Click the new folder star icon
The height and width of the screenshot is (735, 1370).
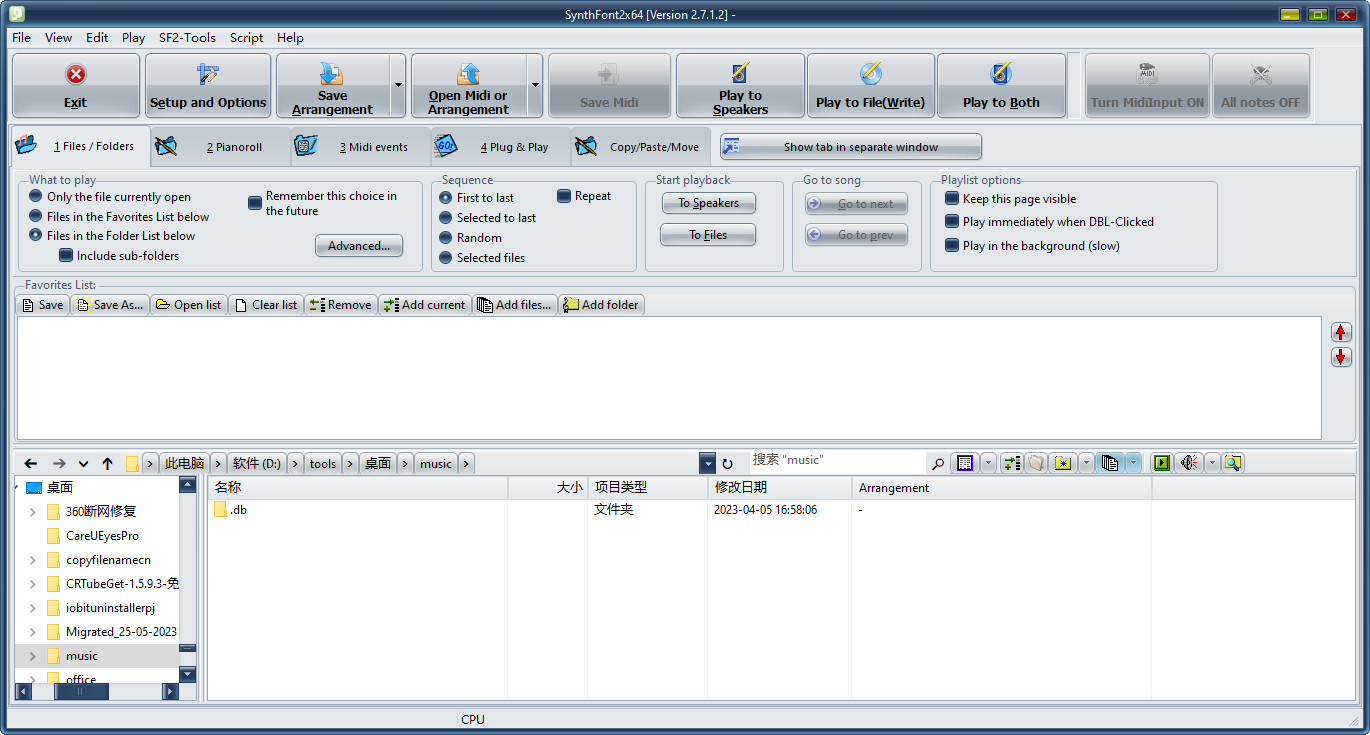click(1063, 463)
